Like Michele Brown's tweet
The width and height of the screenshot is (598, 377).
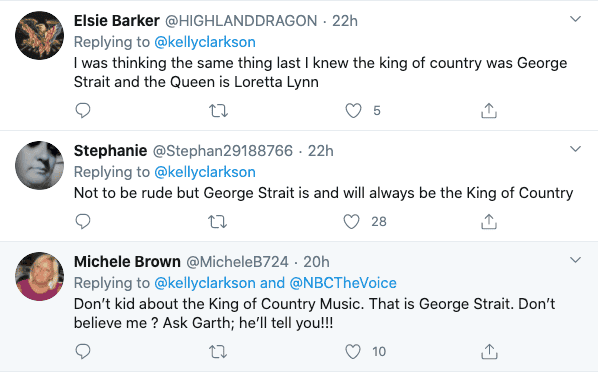[353, 351]
